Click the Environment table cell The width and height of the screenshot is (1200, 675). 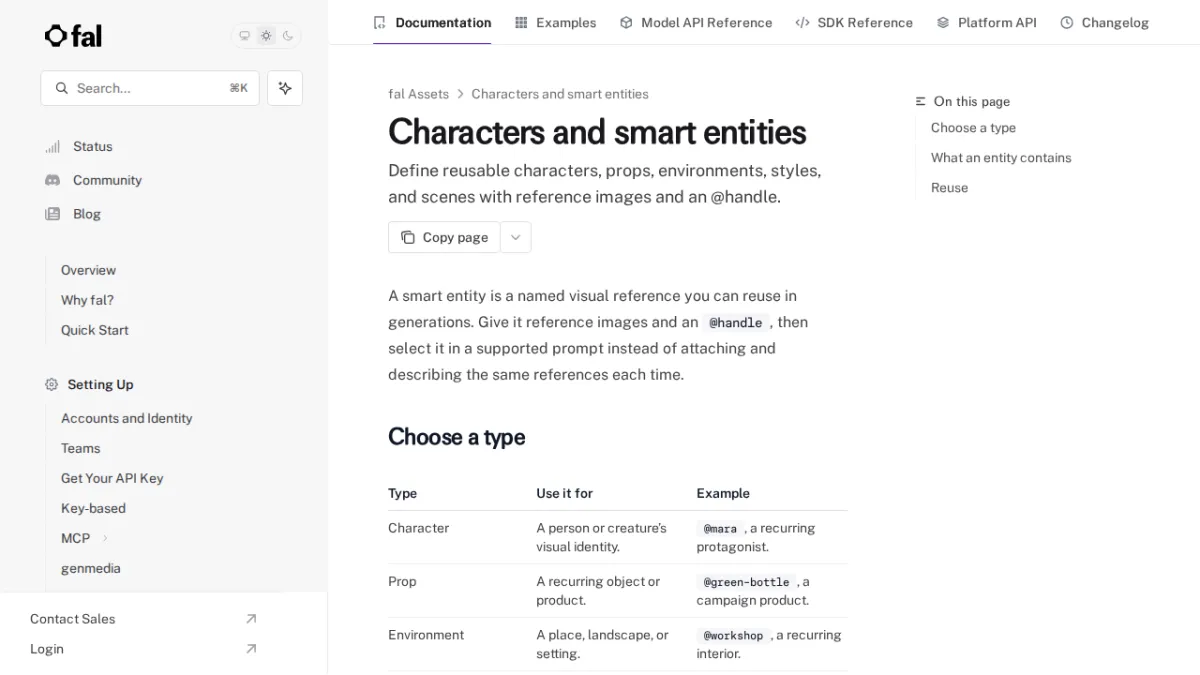pyautogui.click(x=426, y=635)
